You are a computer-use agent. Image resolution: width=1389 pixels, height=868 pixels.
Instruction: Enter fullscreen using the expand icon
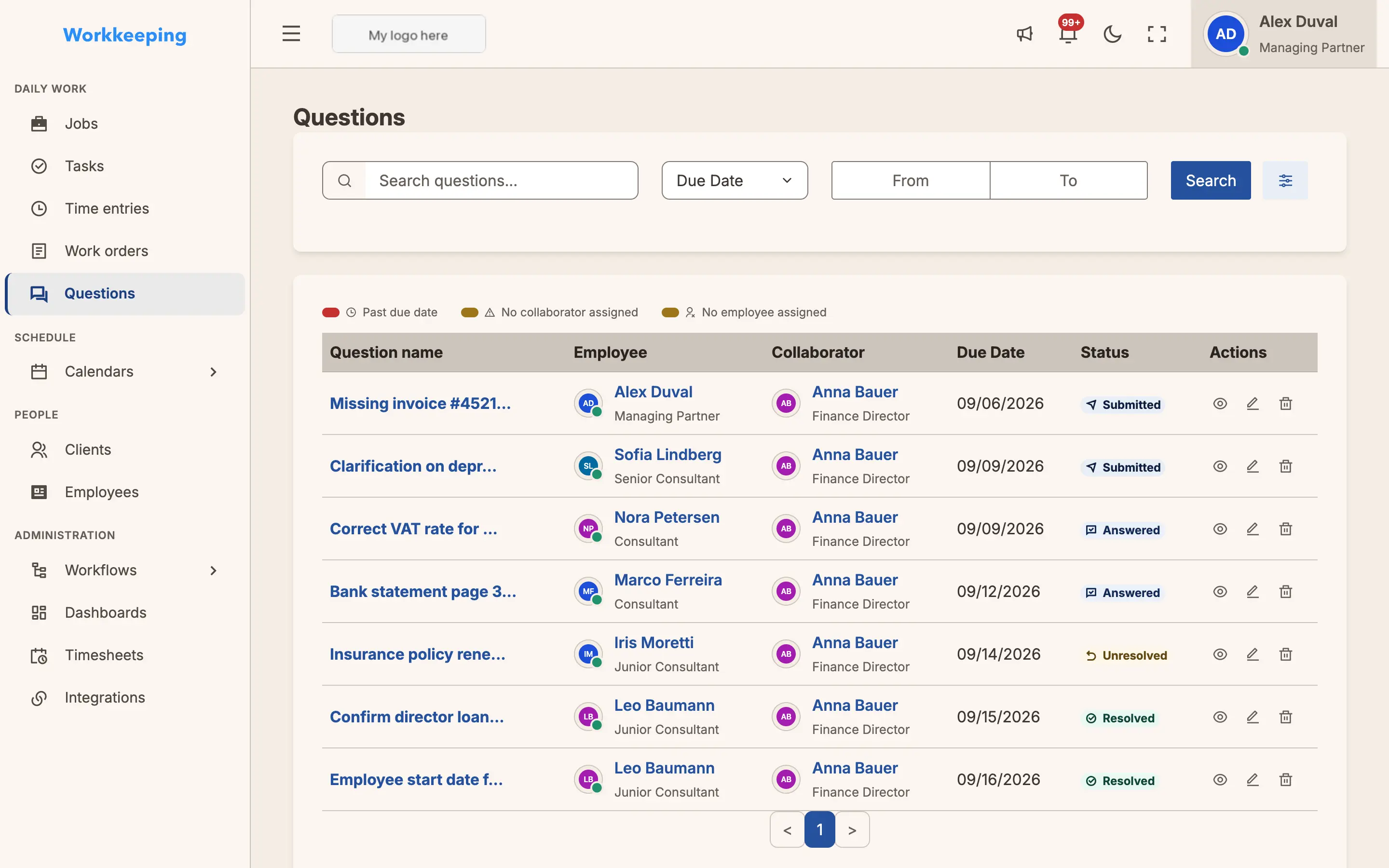click(1157, 34)
